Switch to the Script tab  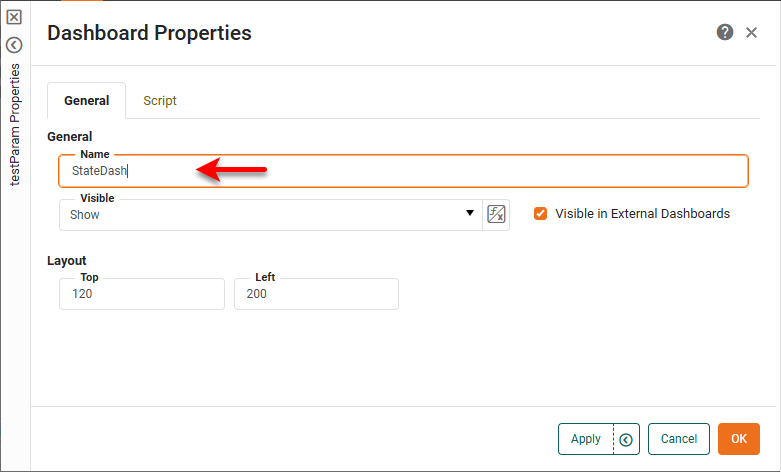pyautogui.click(x=160, y=101)
